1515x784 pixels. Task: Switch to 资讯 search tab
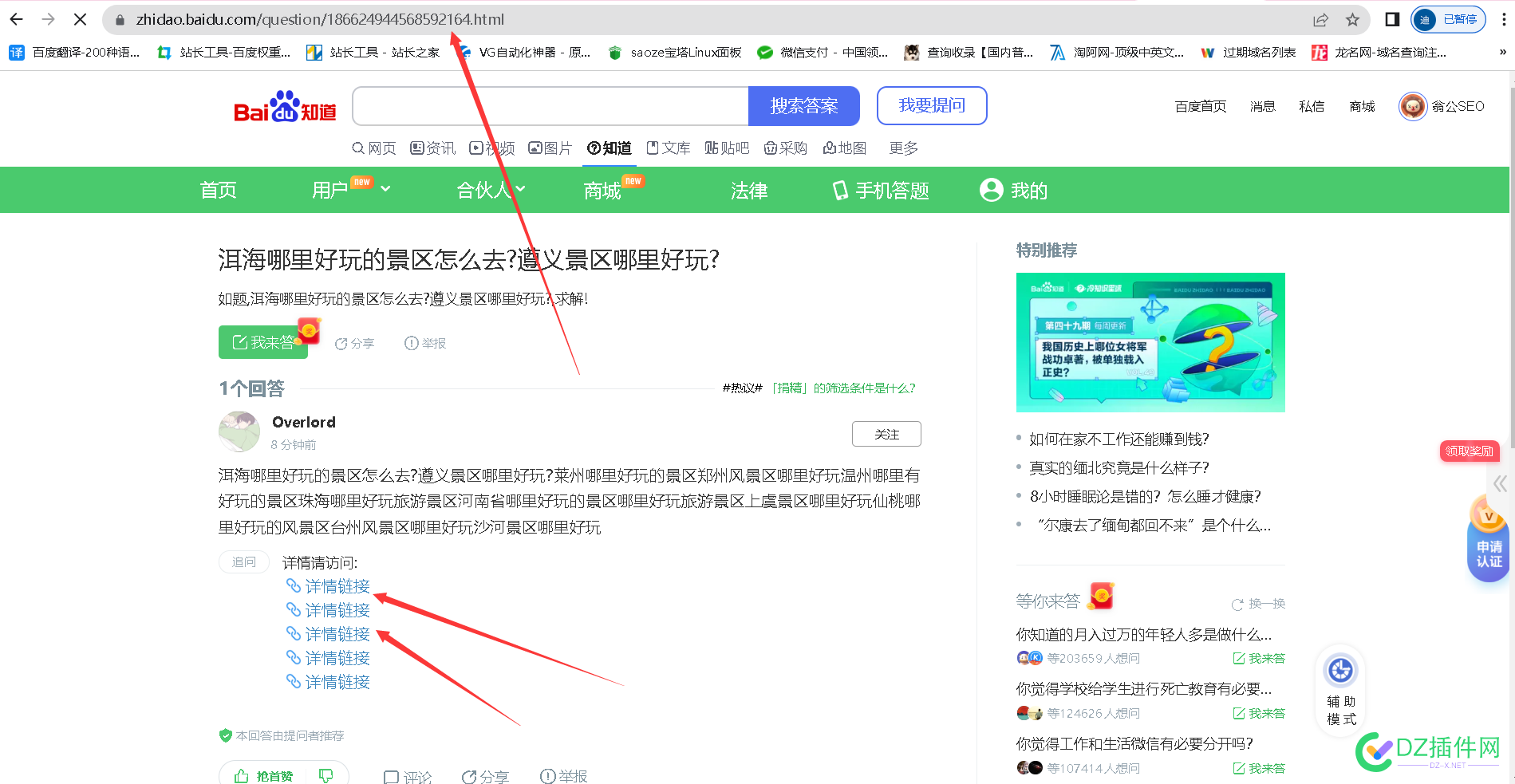coord(433,148)
